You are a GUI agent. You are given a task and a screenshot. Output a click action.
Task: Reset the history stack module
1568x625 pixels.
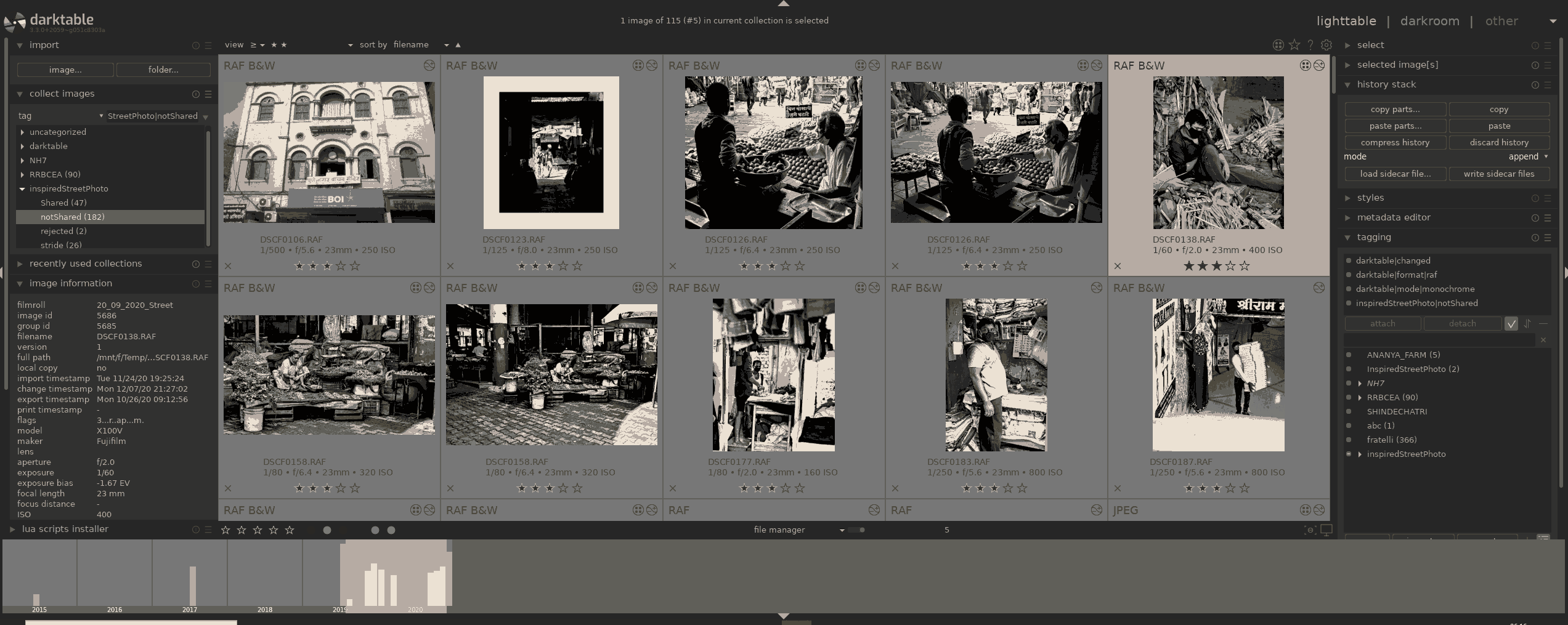(x=1535, y=85)
